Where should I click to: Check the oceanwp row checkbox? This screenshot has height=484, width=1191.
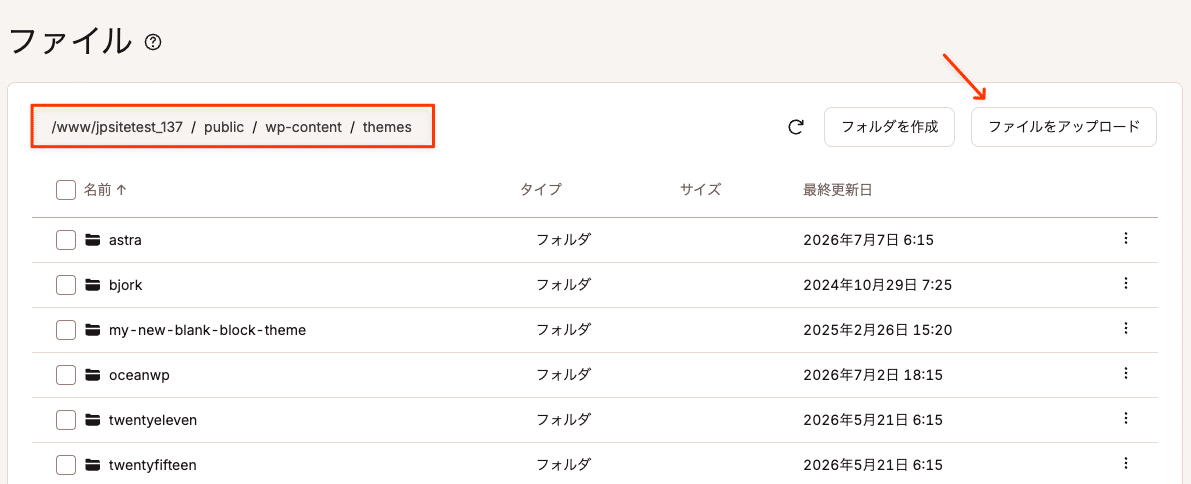click(x=66, y=375)
